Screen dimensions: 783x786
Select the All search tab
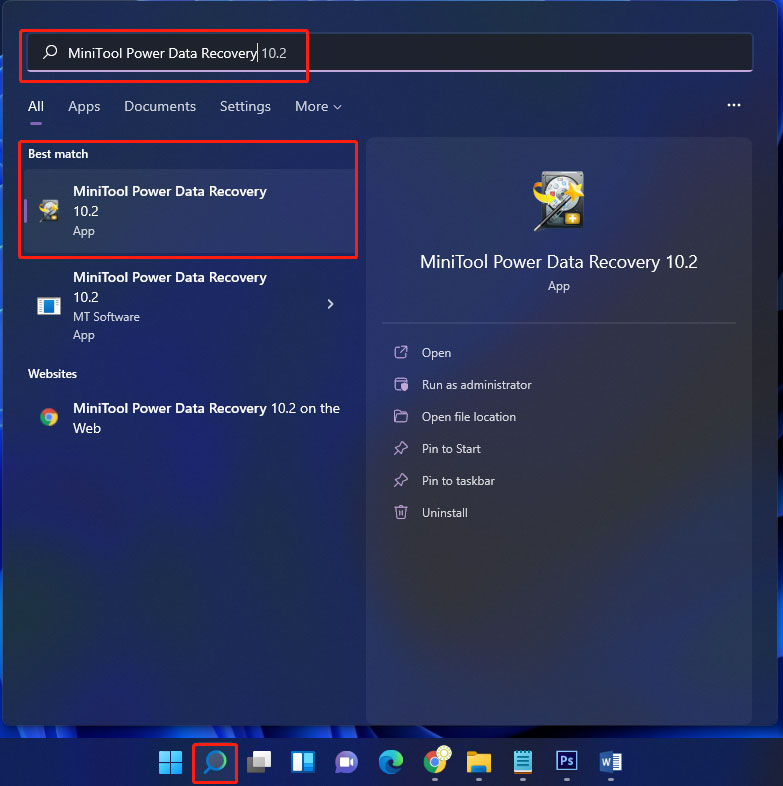[36, 107]
